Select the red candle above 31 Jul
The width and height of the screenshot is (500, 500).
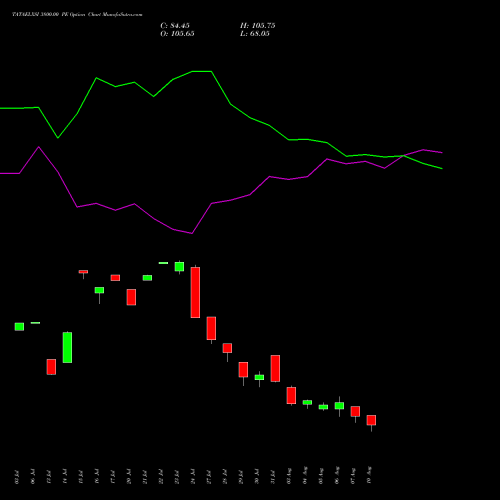tap(275, 368)
